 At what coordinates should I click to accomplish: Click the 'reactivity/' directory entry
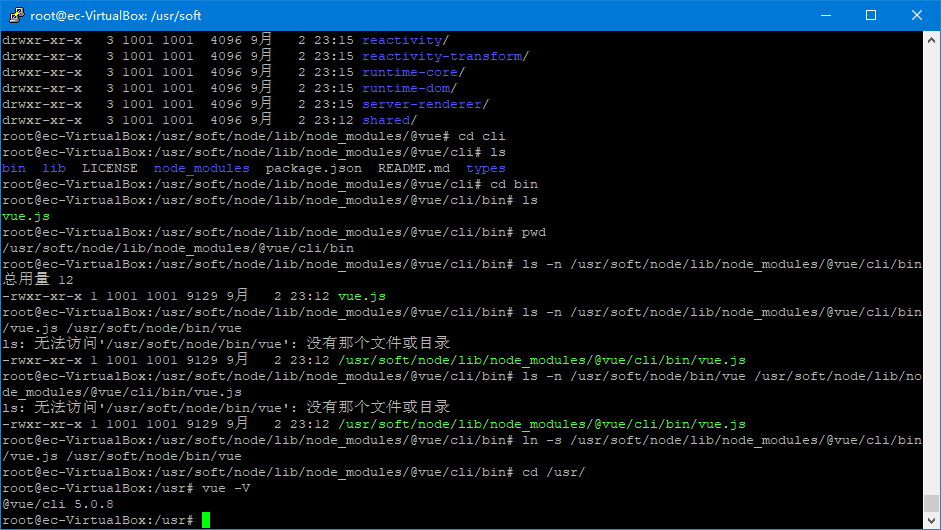[x=405, y=40]
